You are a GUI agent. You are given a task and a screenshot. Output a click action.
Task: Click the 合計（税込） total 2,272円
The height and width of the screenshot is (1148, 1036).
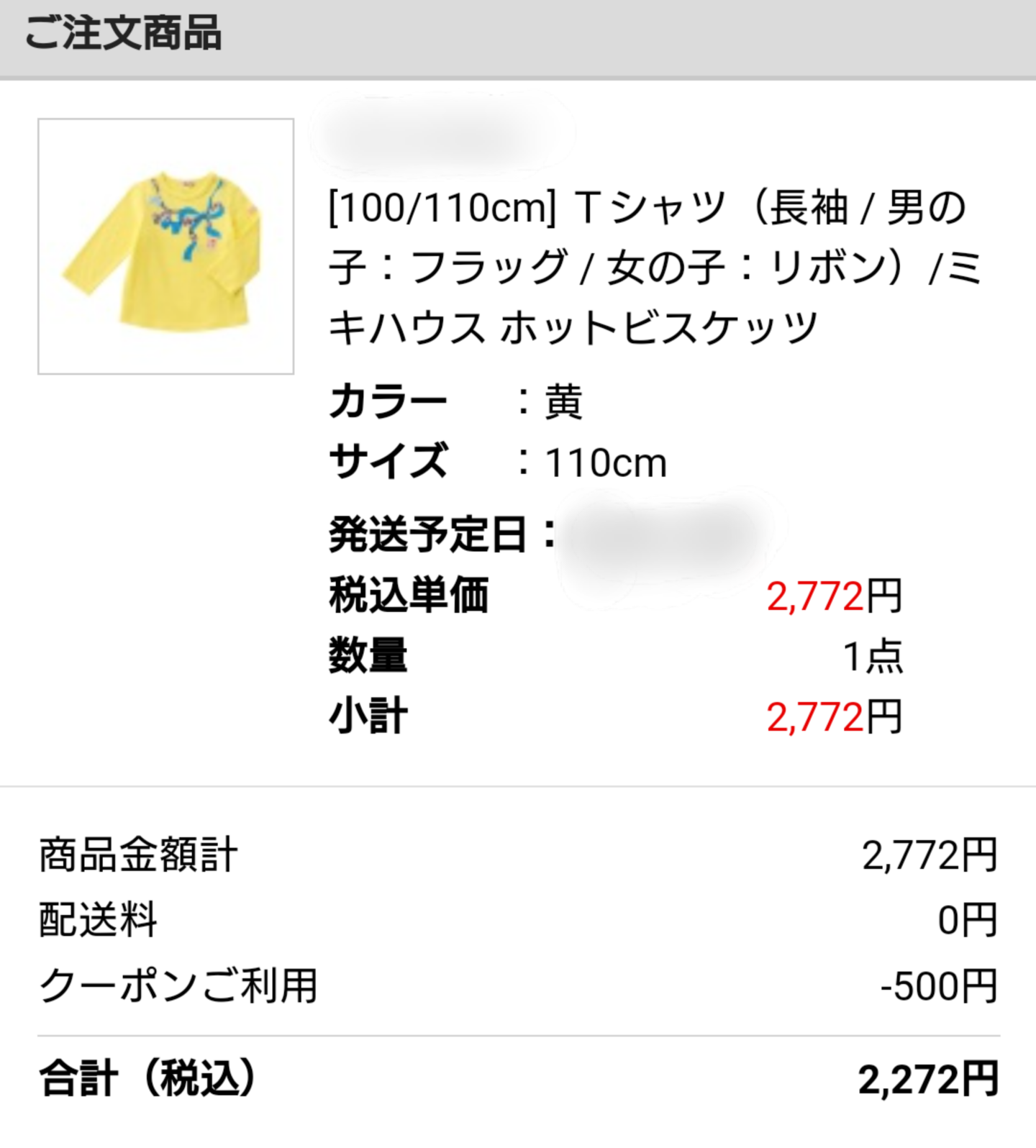pos(927,1080)
